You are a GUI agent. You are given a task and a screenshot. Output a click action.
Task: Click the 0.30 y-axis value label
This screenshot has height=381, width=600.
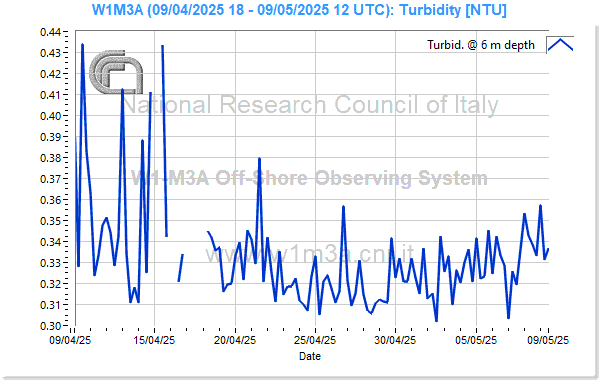point(51,326)
